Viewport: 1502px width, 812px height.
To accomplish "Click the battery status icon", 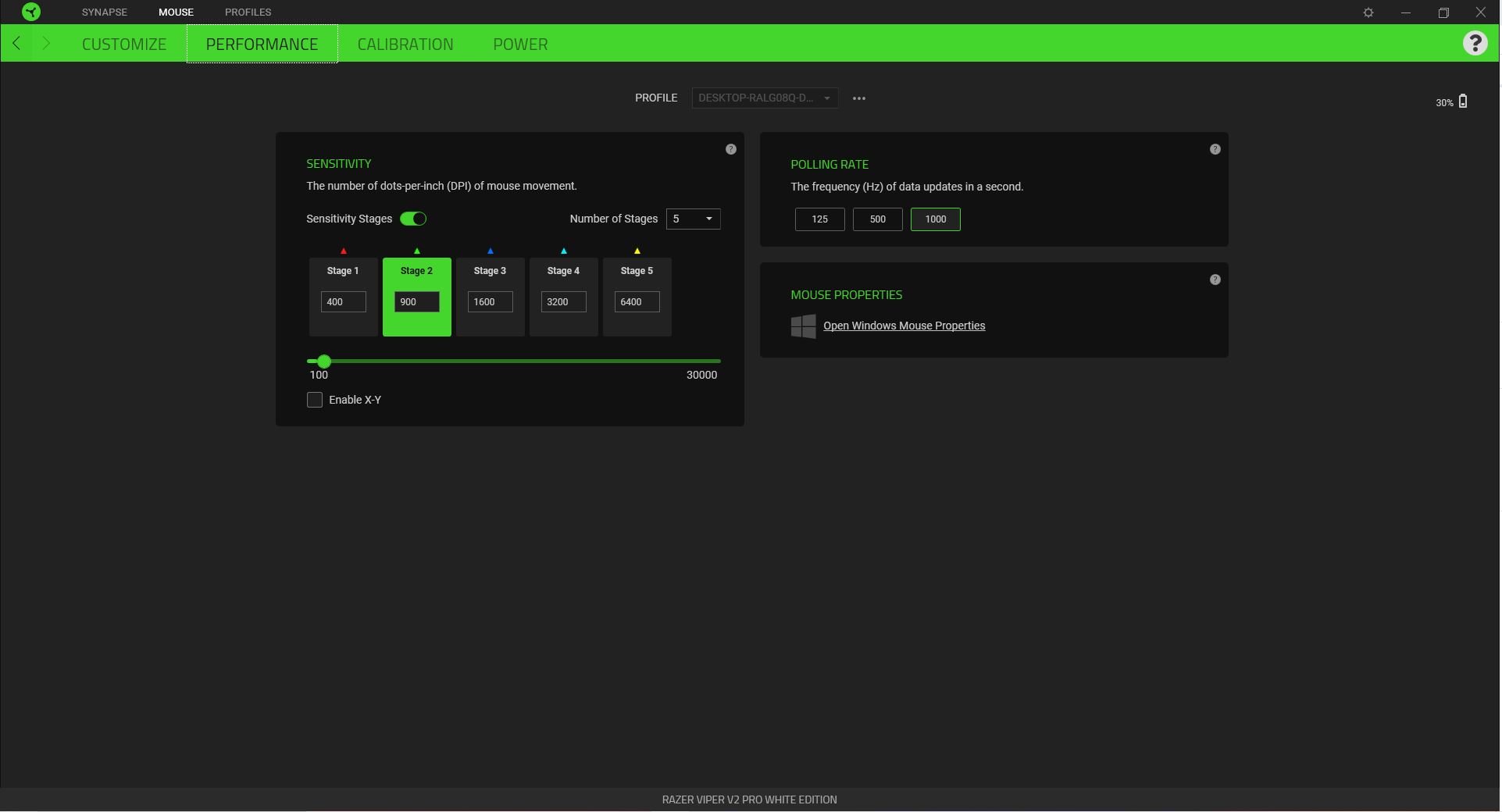I will click(1465, 101).
